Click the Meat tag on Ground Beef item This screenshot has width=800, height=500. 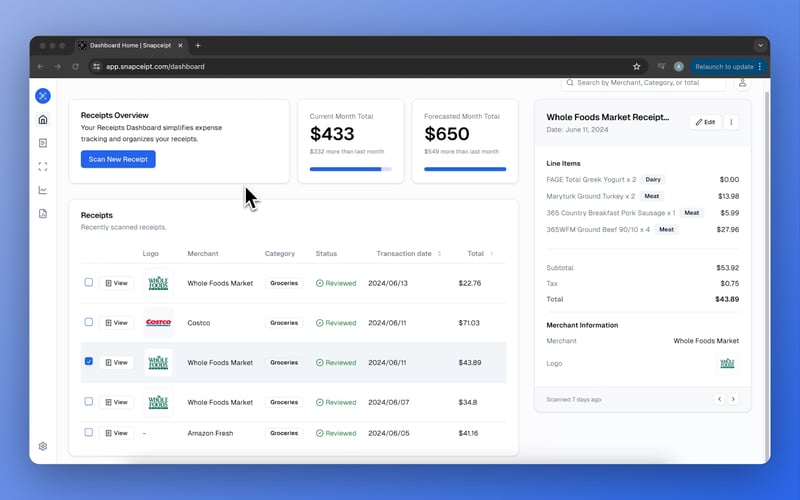[x=666, y=230]
